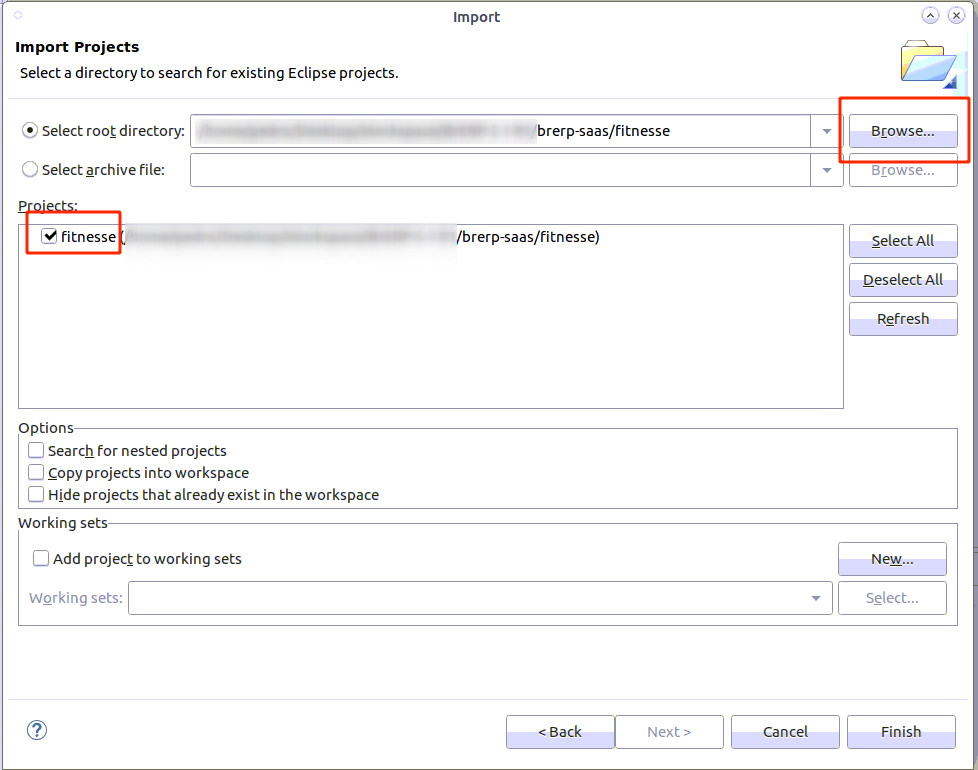Choose the Select archive file option
Screen dimensions: 978x770
tap(30, 170)
